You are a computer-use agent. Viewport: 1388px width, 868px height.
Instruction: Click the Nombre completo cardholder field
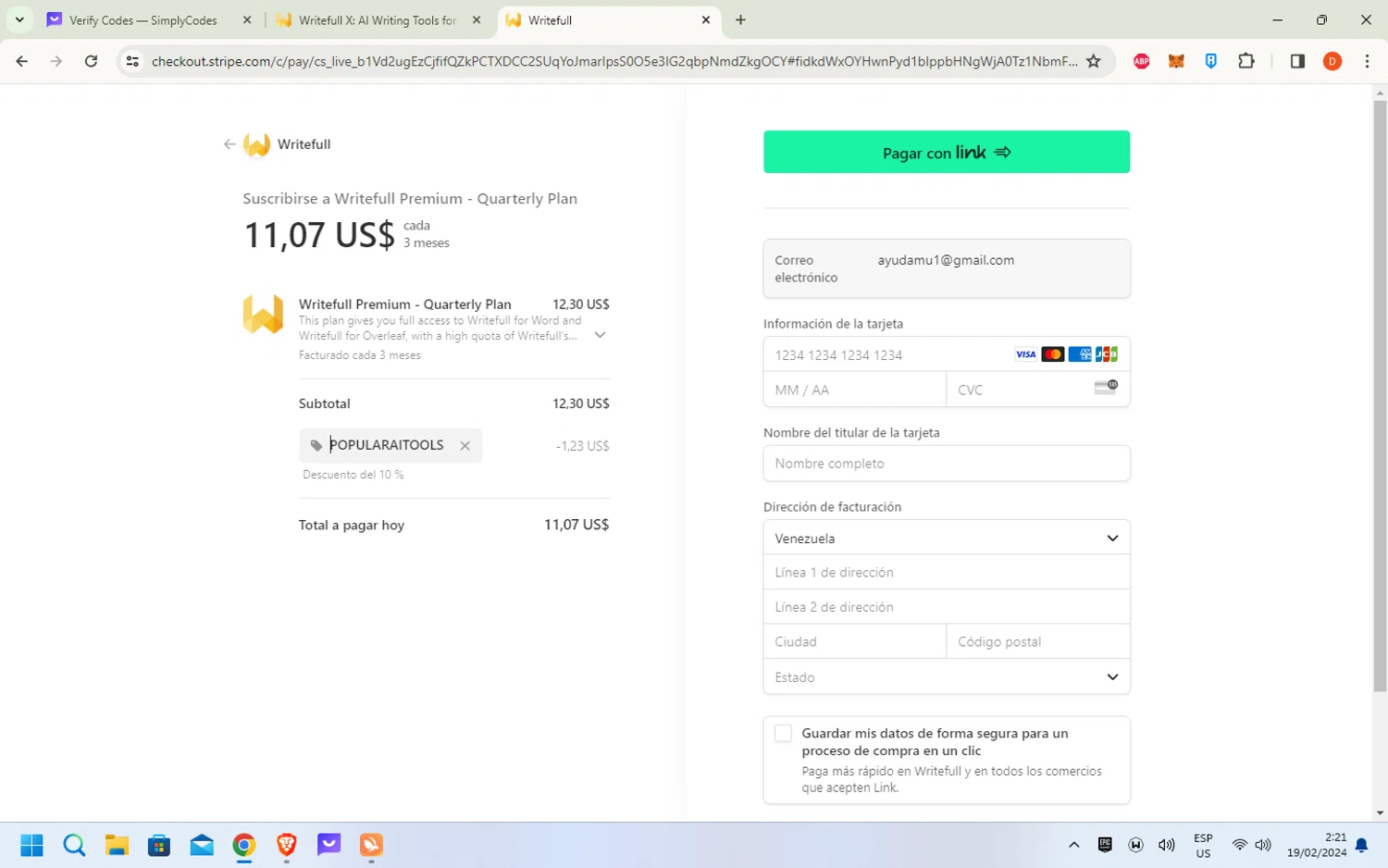click(947, 464)
